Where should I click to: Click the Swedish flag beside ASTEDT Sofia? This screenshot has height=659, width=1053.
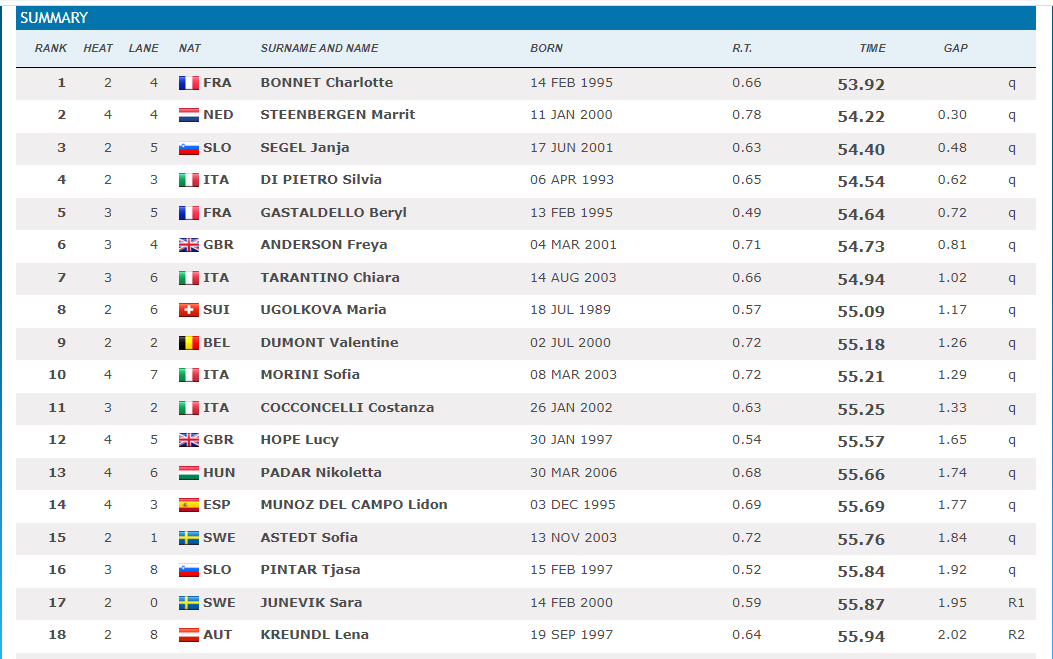point(189,538)
